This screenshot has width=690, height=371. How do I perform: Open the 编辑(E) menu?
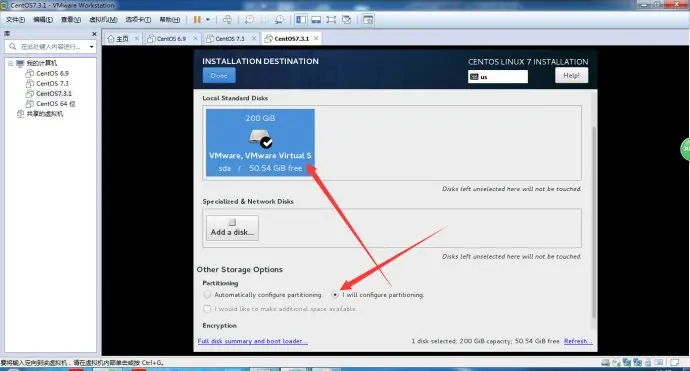pyautogui.click(x=43, y=19)
